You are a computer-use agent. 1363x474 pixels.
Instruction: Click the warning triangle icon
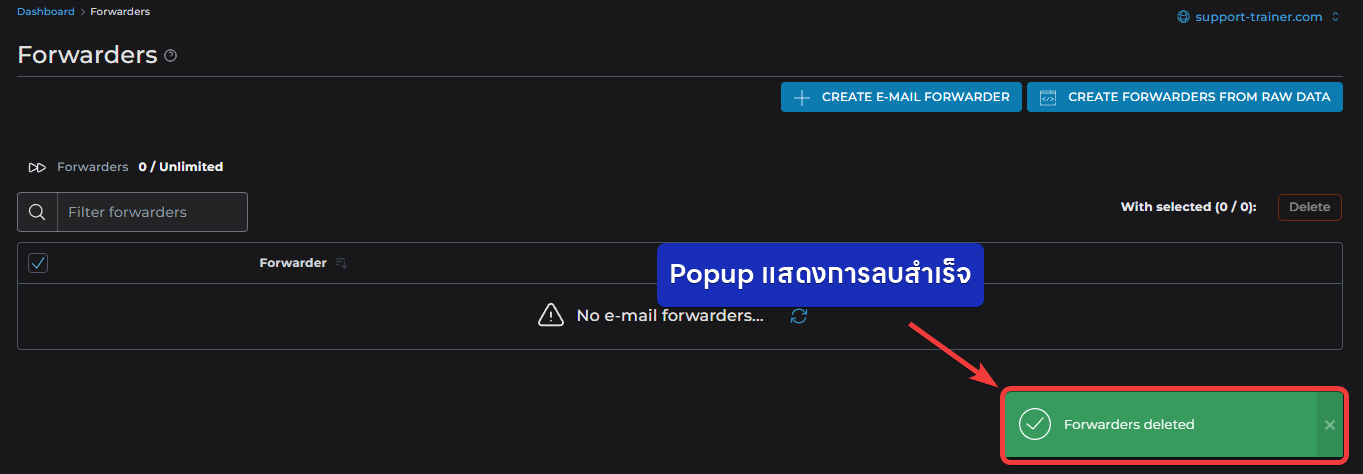click(551, 315)
